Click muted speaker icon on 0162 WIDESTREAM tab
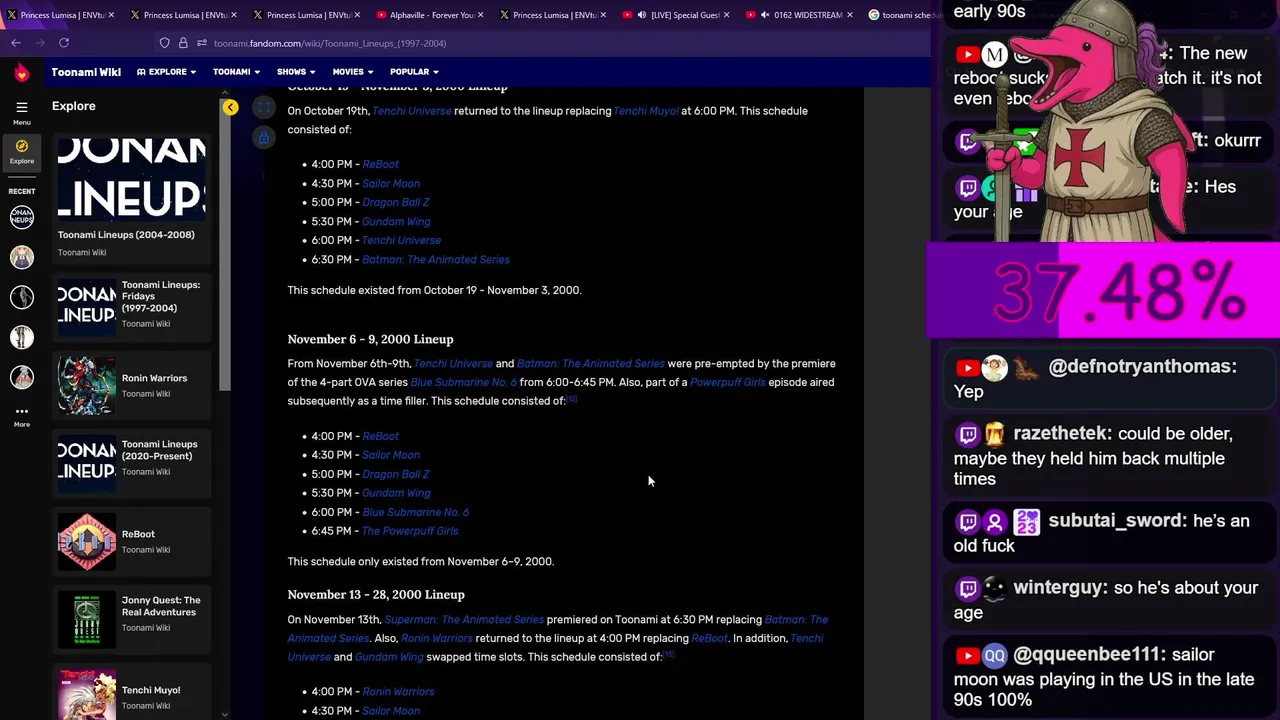Image resolution: width=1280 pixels, height=720 pixels. [765, 15]
